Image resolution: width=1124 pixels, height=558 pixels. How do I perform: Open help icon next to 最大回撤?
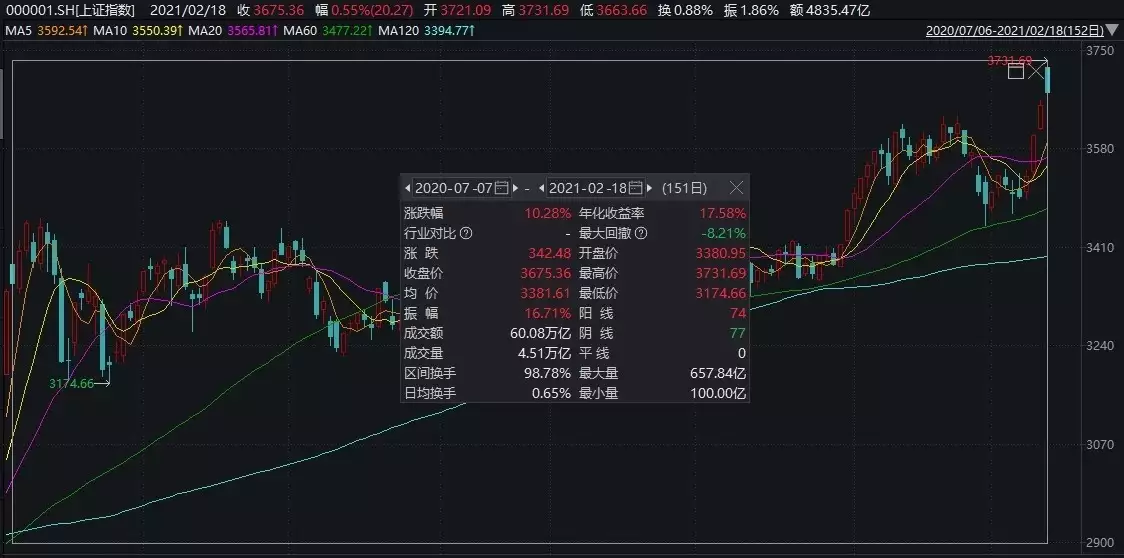point(641,233)
